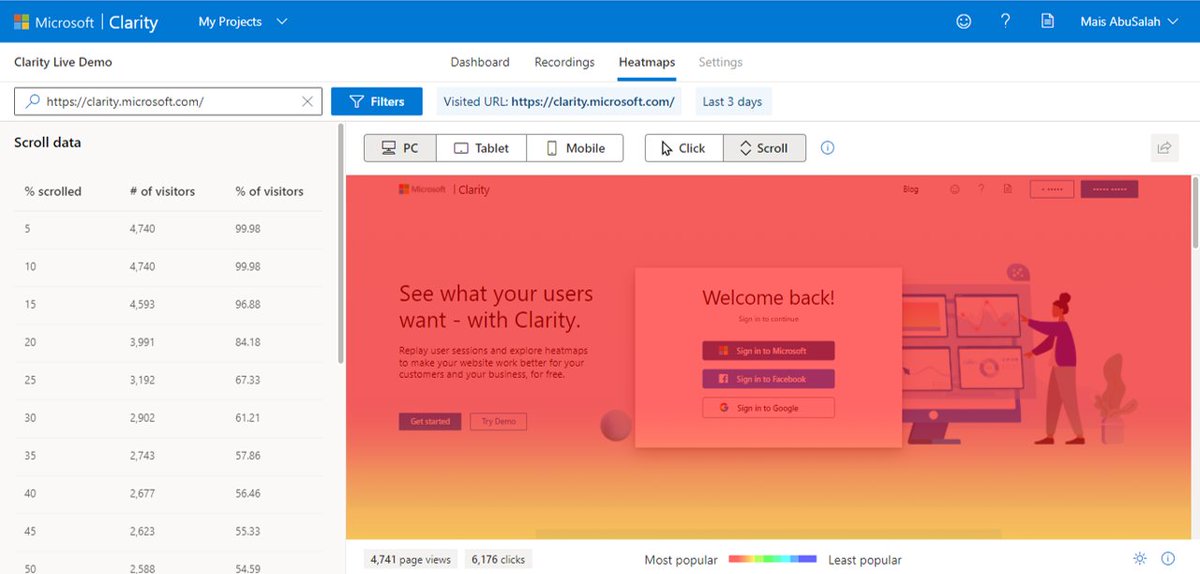The width and height of the screenshot is (1200, 574).
Task: Clear the URL search field
Action: tap(308, 101)
